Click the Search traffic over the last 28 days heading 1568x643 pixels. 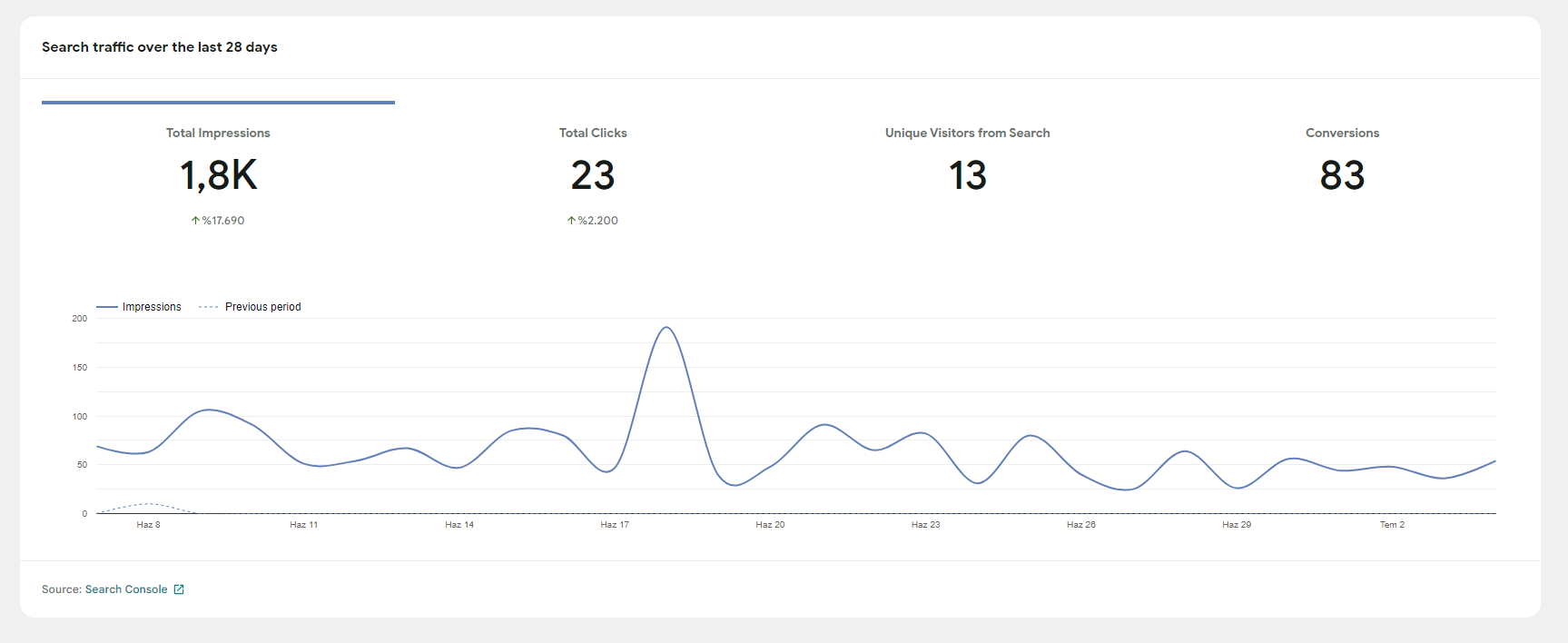160,47
